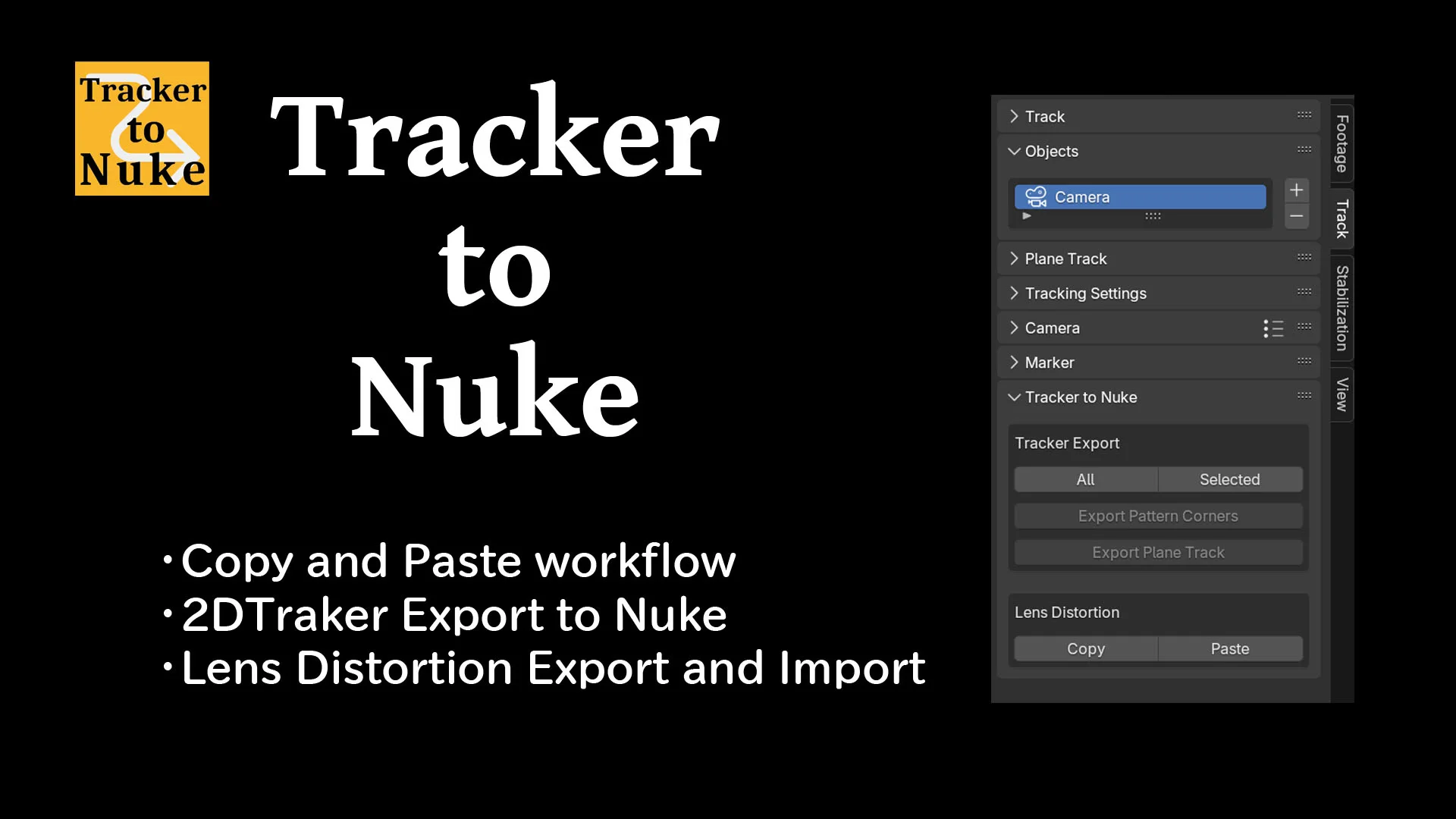Remove tracking object with minus button
Screen dimensions: 1456x819
1297,216
